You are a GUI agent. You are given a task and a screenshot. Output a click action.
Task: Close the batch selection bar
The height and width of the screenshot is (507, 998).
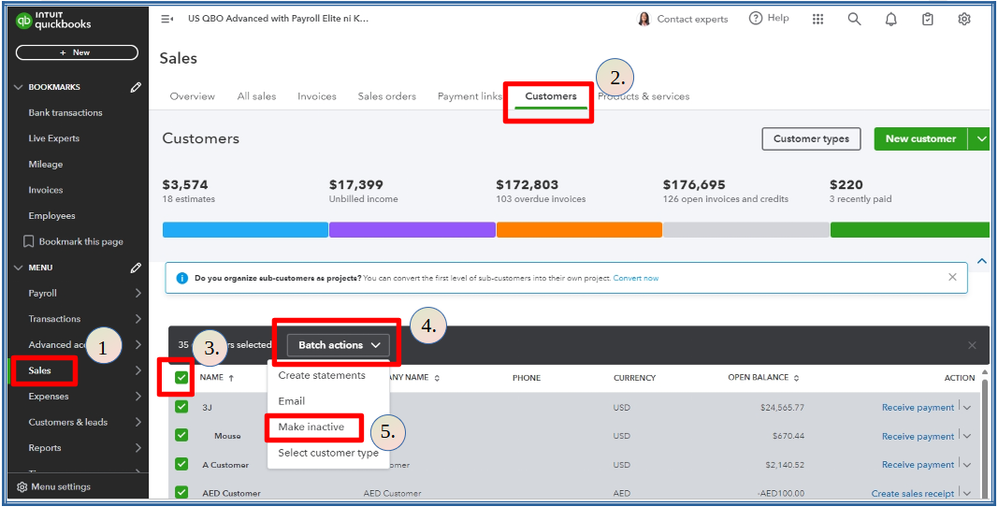coord(972,345)
